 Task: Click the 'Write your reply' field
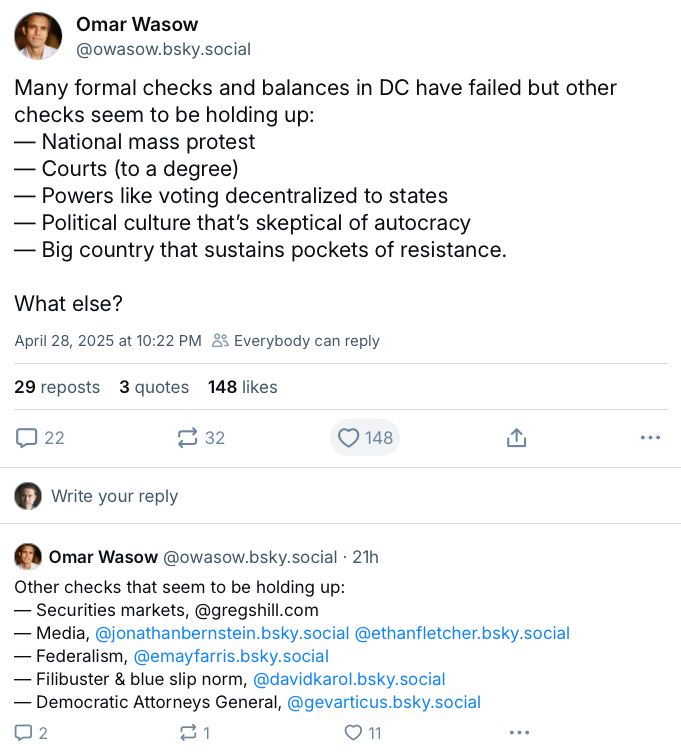pyautogui.click(x=114, y=496)
